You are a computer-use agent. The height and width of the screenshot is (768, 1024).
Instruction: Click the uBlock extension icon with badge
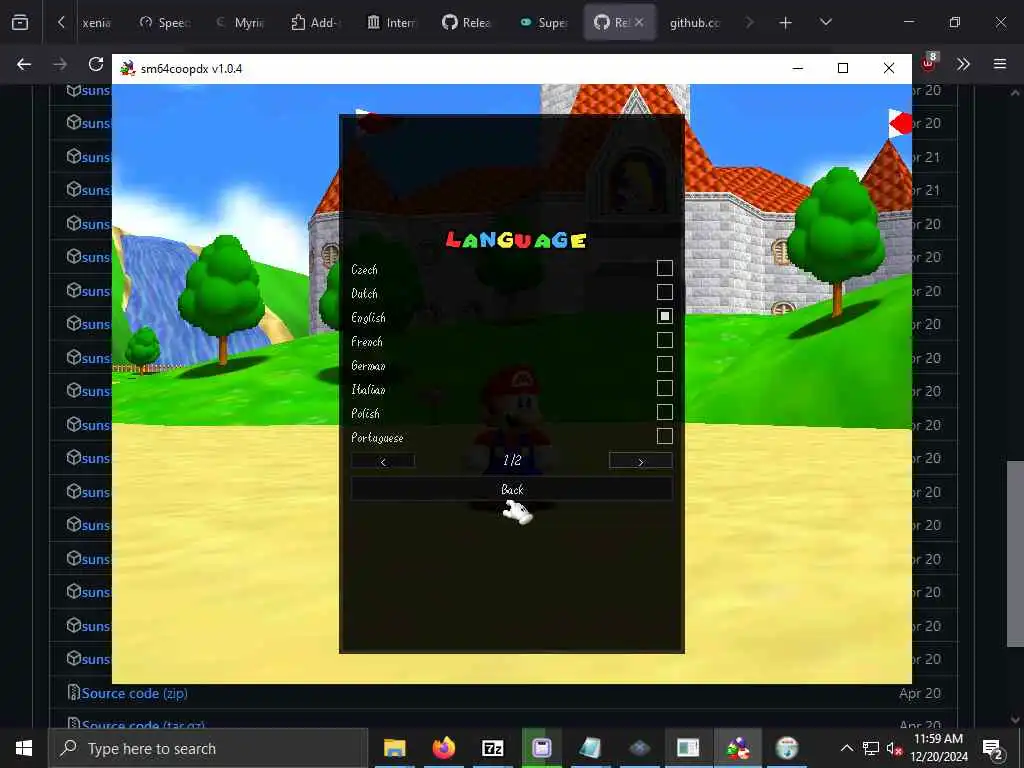[x=929, y=63]
